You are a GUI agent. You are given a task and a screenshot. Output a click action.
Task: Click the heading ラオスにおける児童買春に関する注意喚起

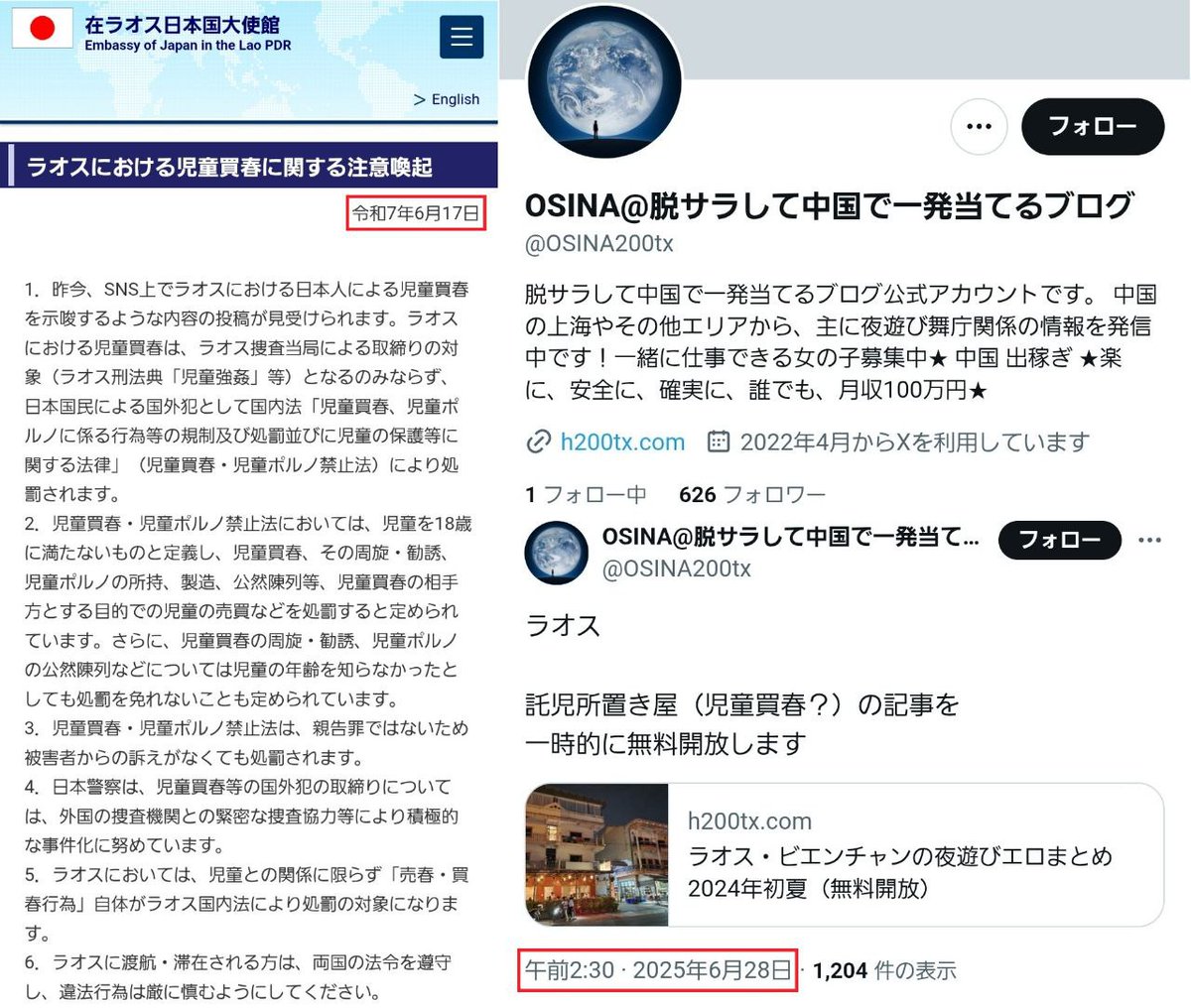(x=229, y=166)
